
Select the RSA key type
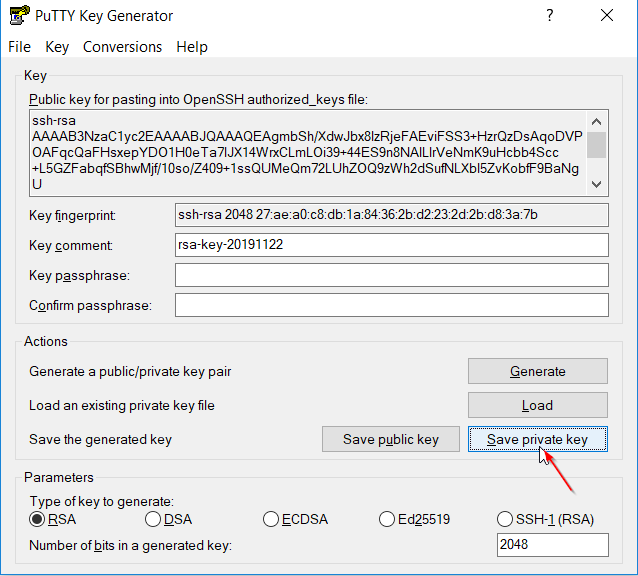pyautogui.click(x=38, y=519)
